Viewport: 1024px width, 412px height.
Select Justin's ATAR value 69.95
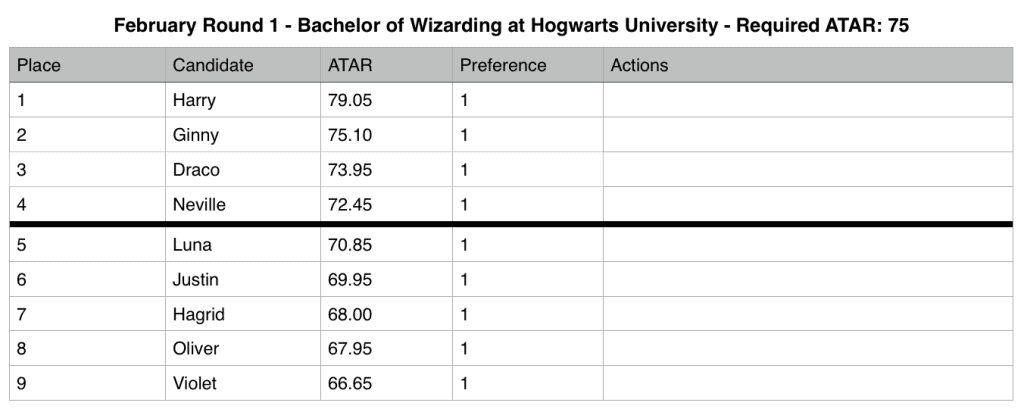tap(350, 279)
